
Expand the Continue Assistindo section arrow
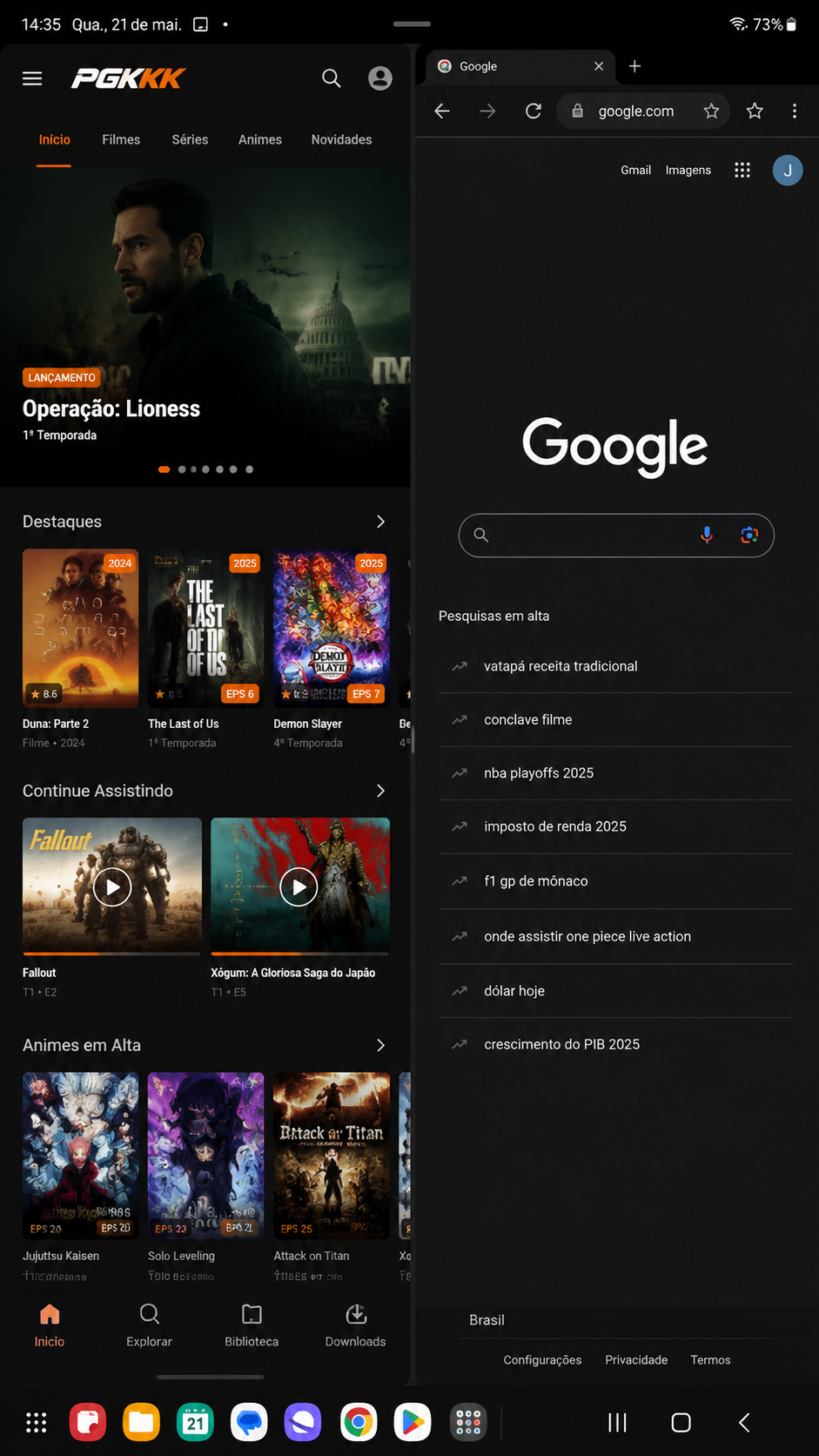(x=380, y=791)
